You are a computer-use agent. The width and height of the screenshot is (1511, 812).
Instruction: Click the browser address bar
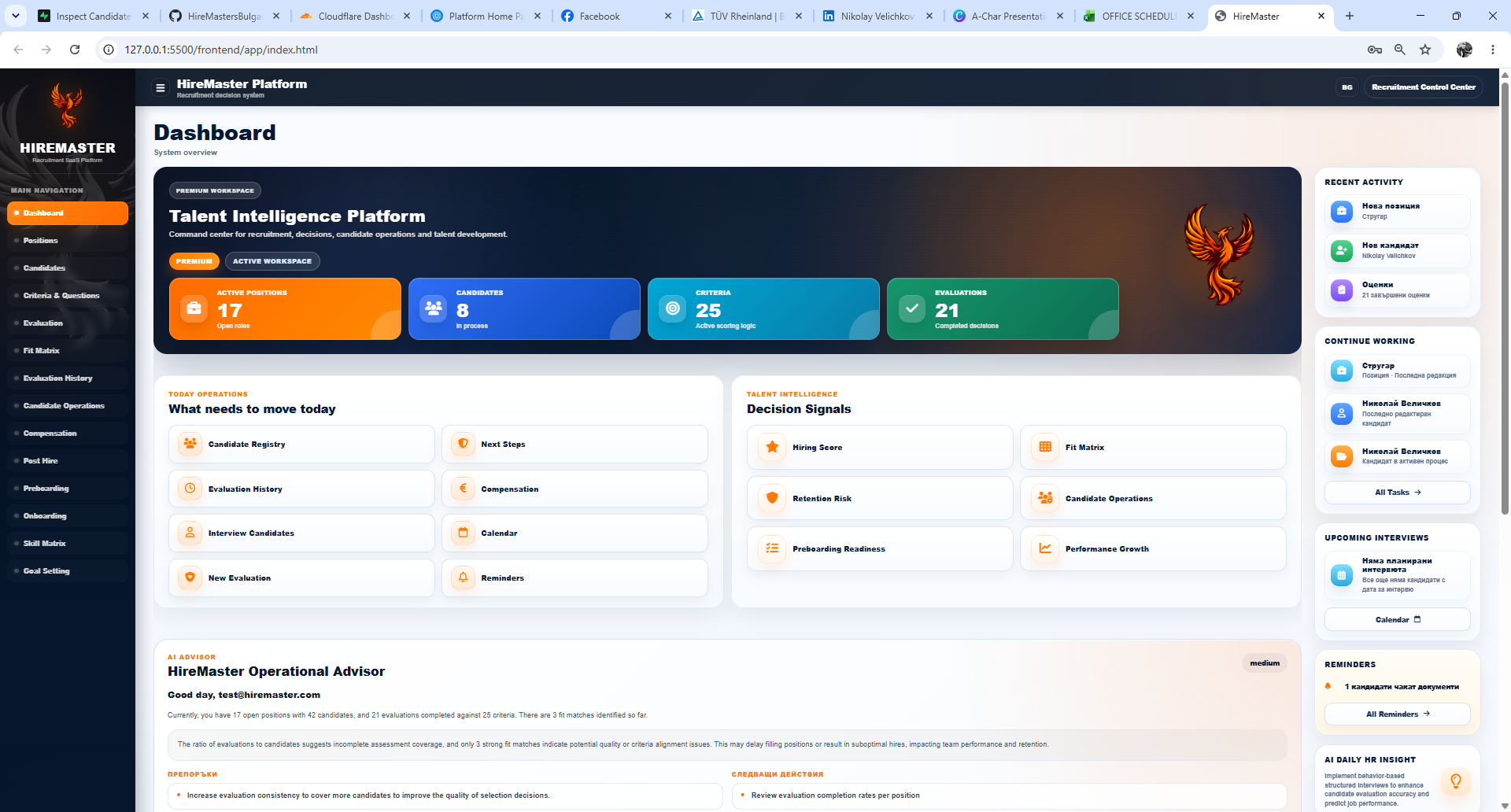click(x=732, y=50)
